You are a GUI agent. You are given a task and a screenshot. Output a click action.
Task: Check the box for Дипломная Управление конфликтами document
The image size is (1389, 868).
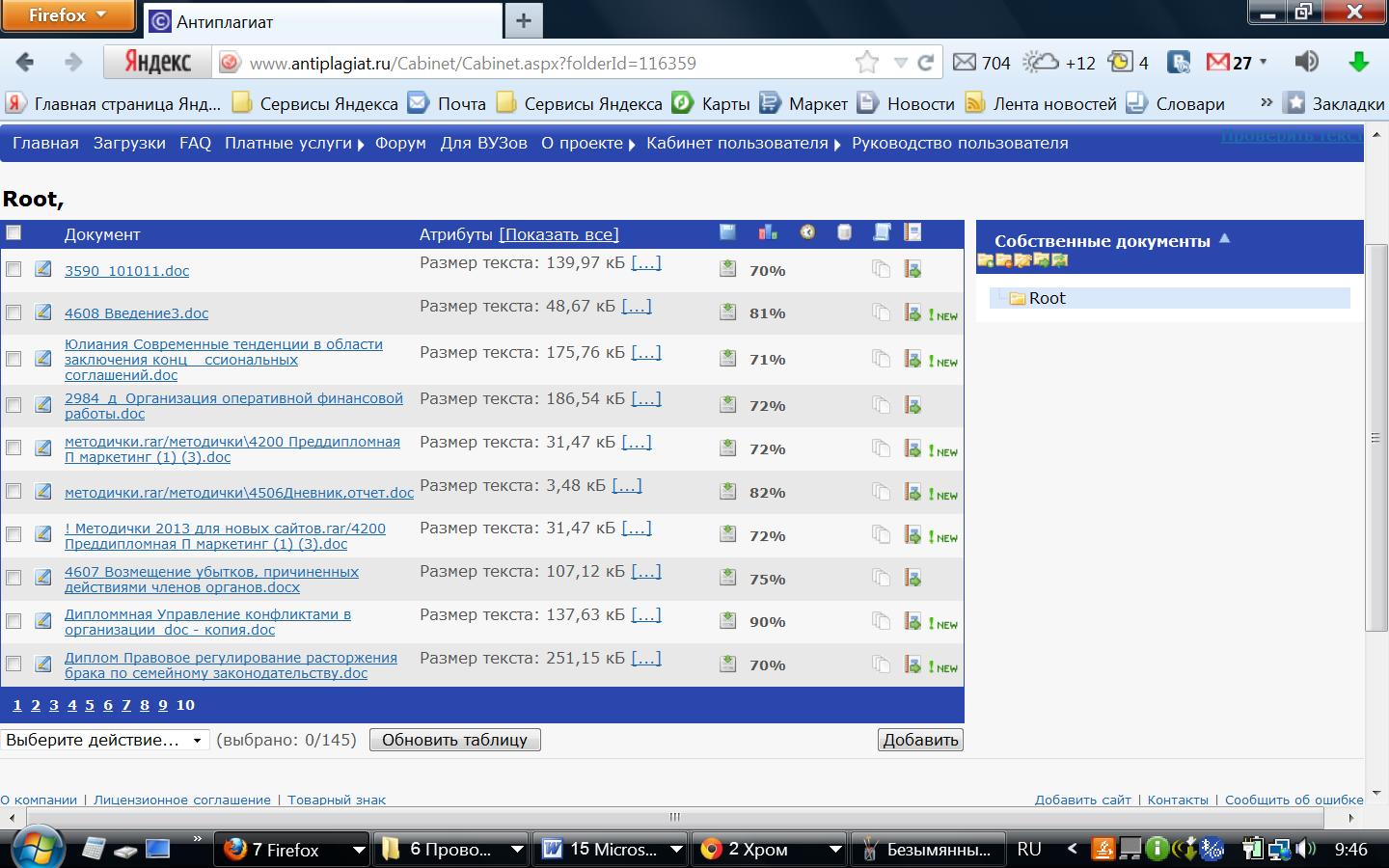(14, 621)
